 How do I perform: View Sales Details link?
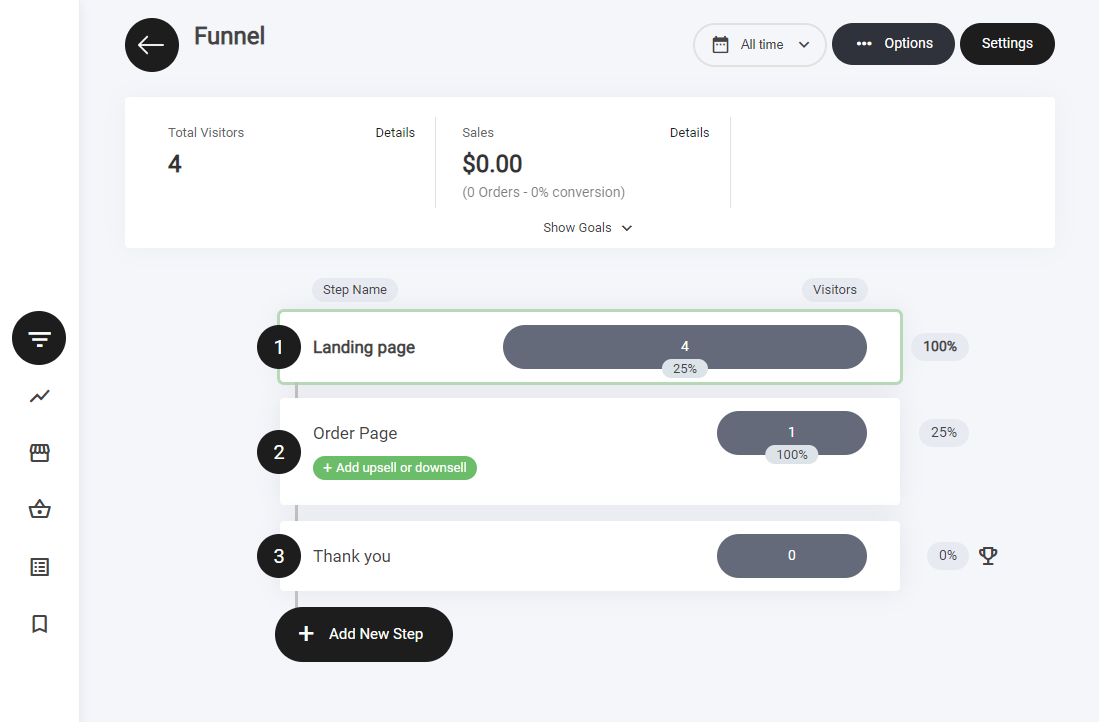tap(689, 132)
